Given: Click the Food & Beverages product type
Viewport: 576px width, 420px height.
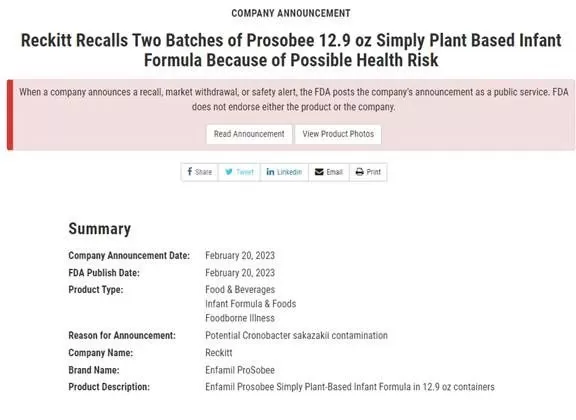Looking at the screenshot, I should click(x=240, y=290).
